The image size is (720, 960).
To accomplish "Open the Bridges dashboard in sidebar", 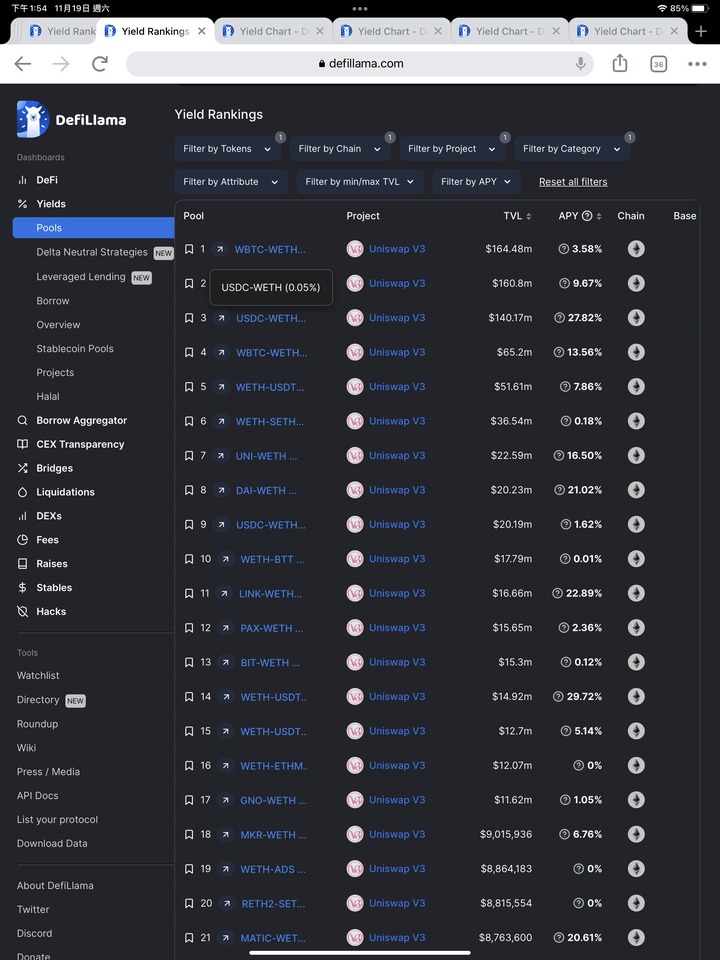I will (54, 468).
